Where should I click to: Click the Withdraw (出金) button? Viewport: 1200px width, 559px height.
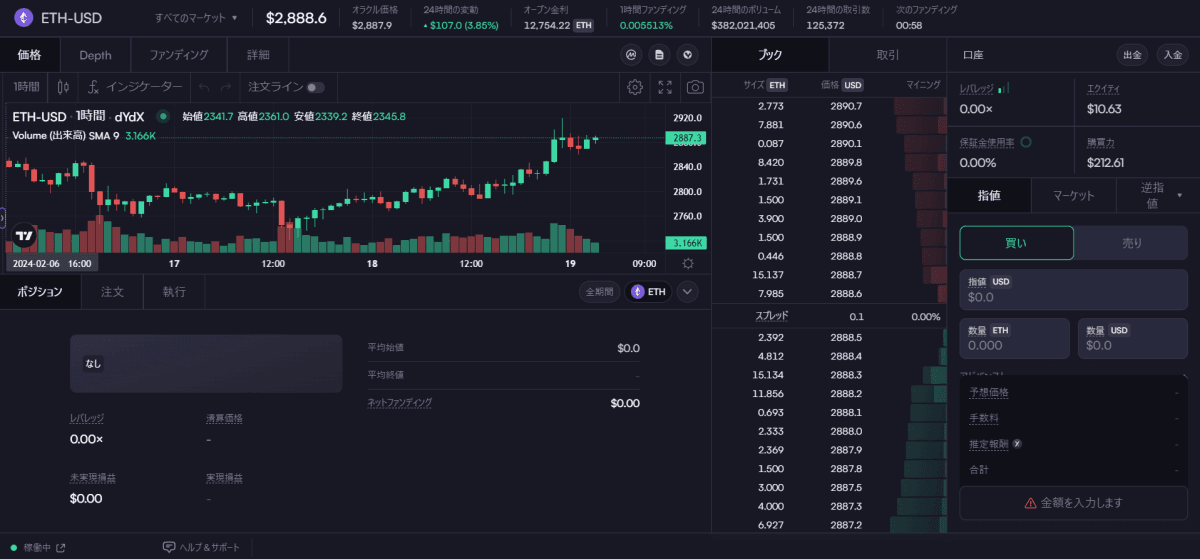point(1131,55)
